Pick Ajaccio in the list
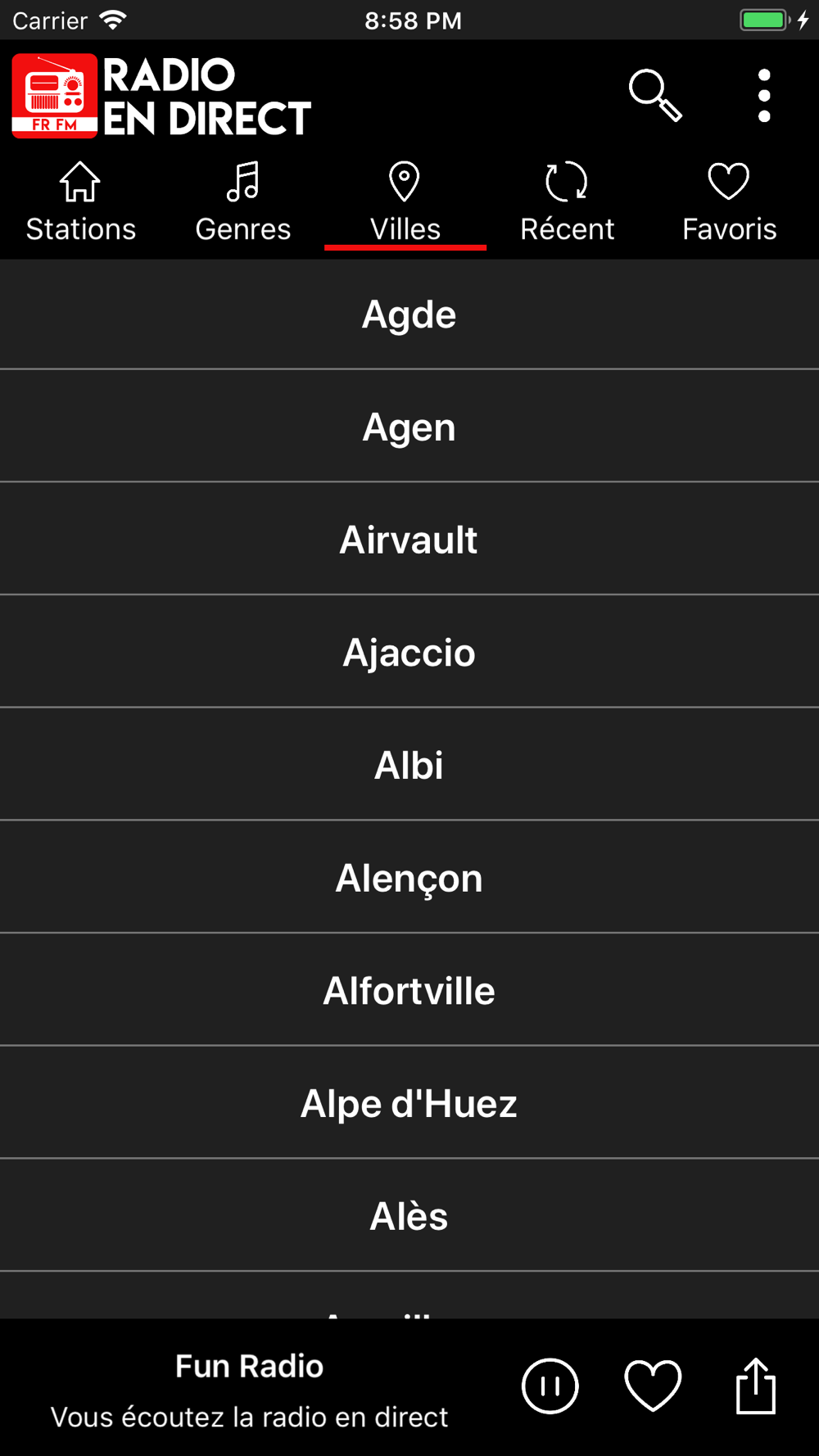819x1456 pixels. click(x=409, y=653)
